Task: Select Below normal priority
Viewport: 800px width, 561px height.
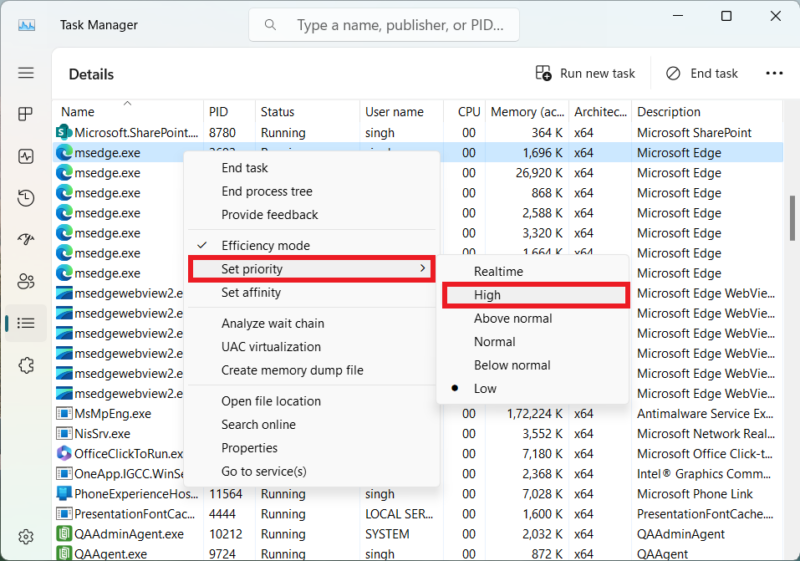Action: pyautogui.click(x=535, y=365)
